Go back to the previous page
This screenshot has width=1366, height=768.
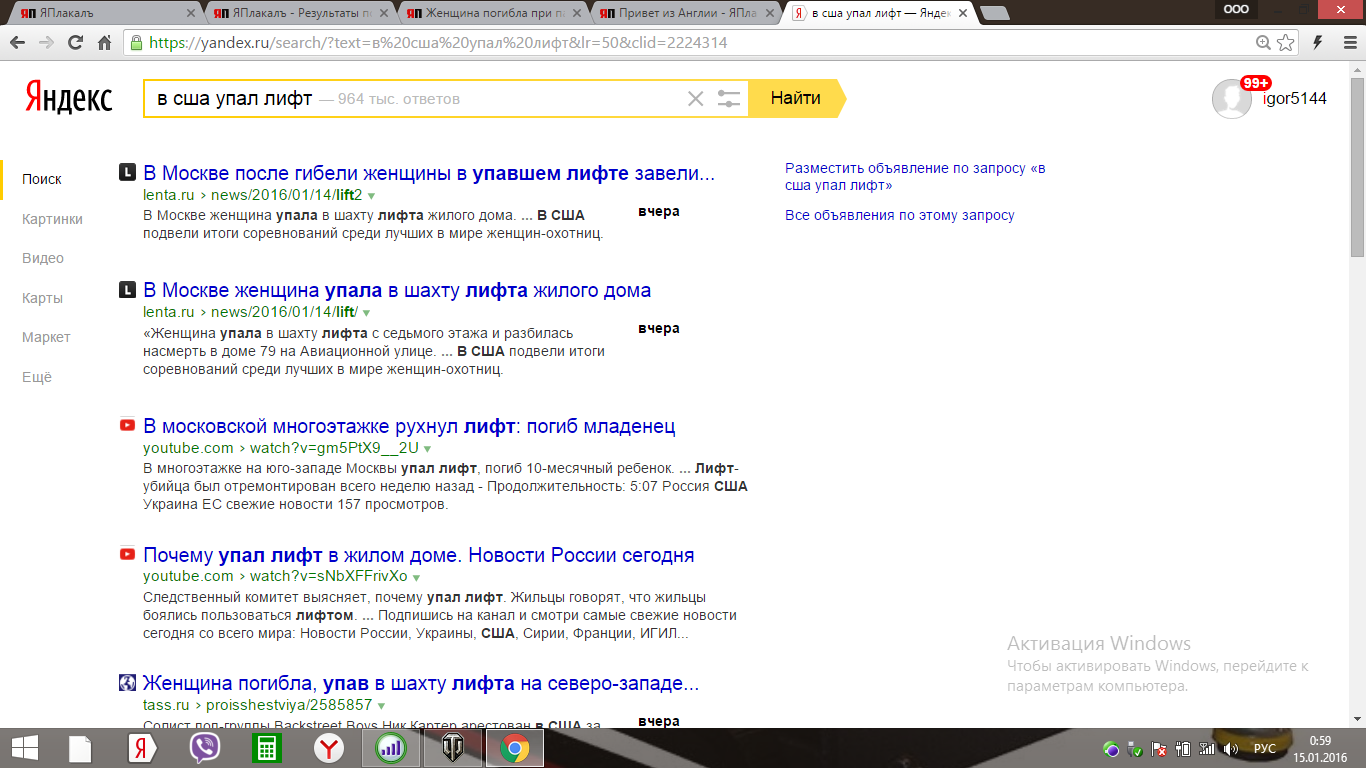tap(17, 43)
